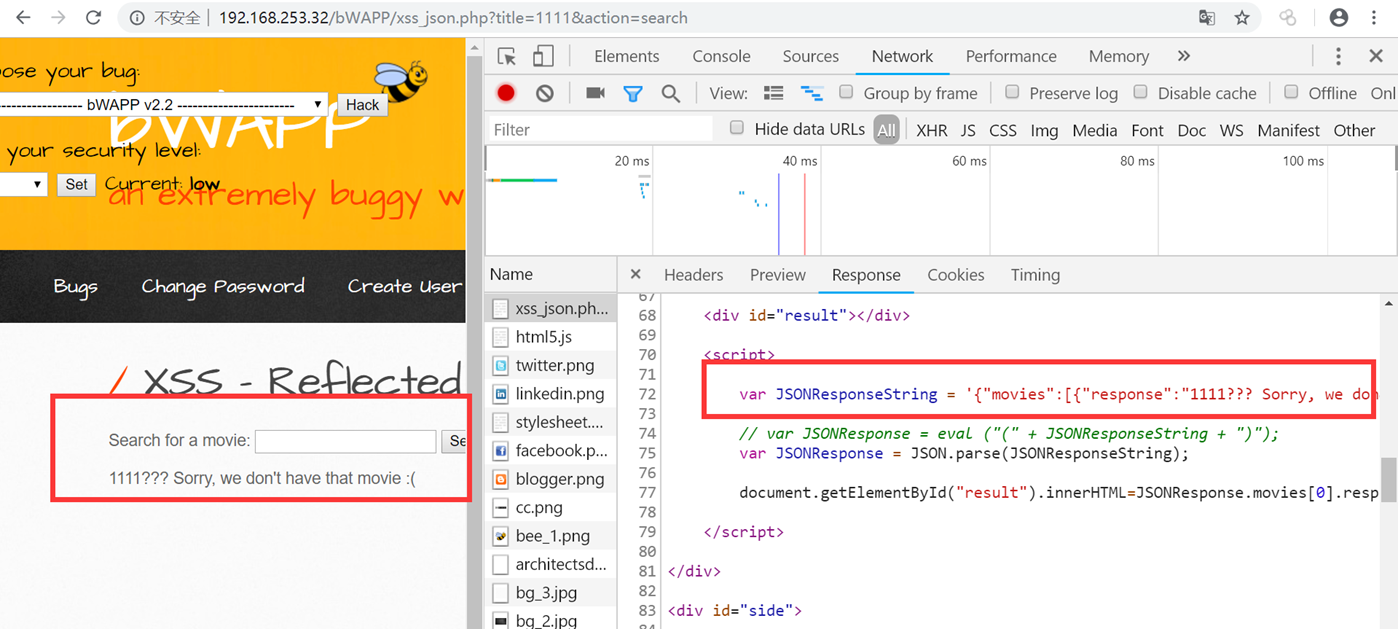Enable Disable cache checkbox
Screen dimensions: 1398x629
(x=1140, y=92)
